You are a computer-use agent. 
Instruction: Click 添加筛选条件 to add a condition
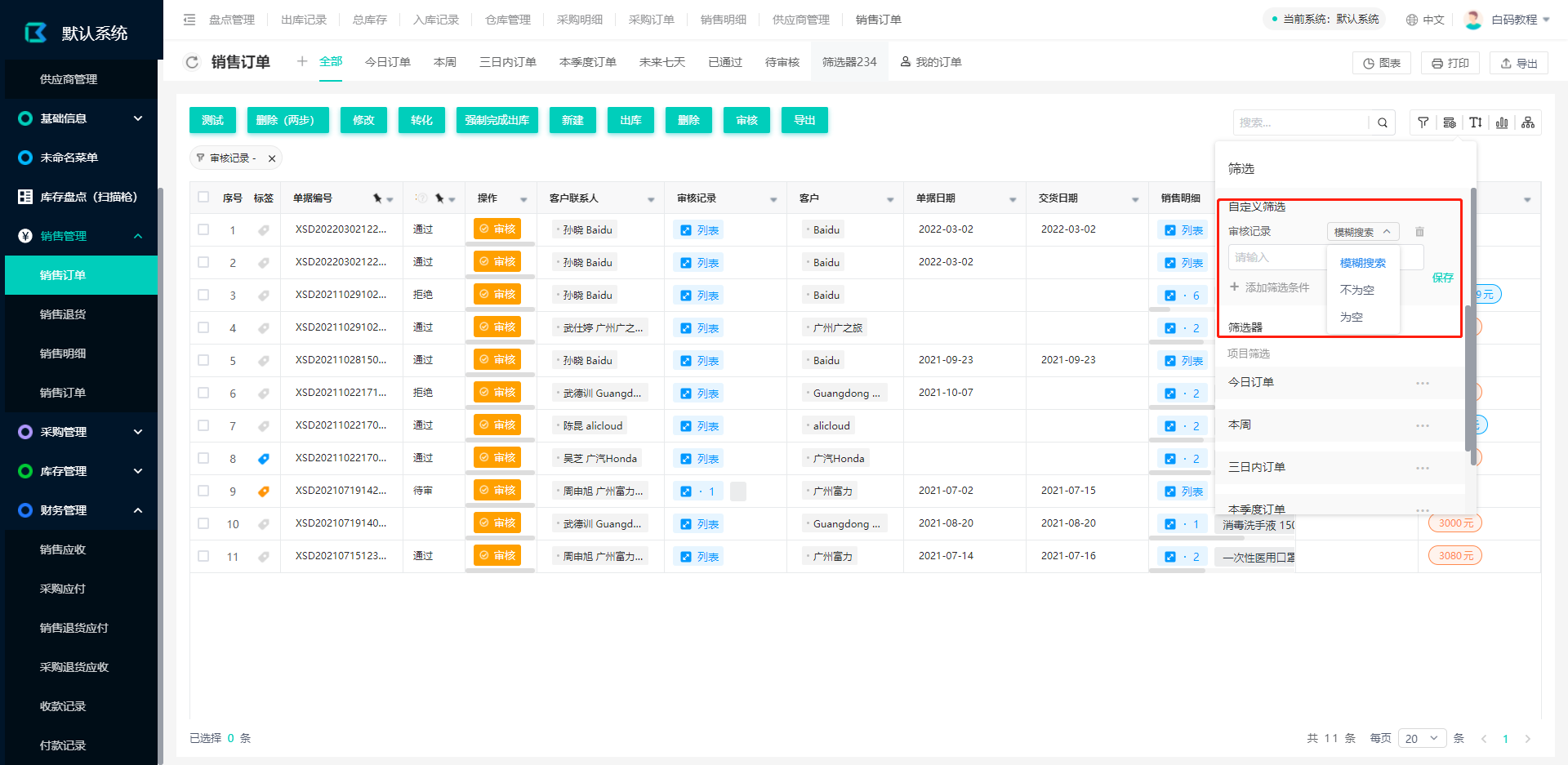point(1270,287)
